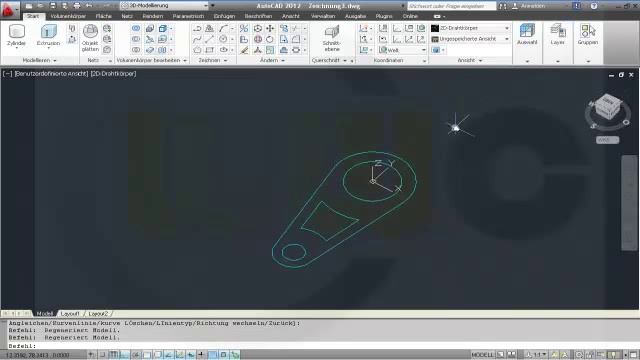Pick the arc drawing tool

click(223, 29)
